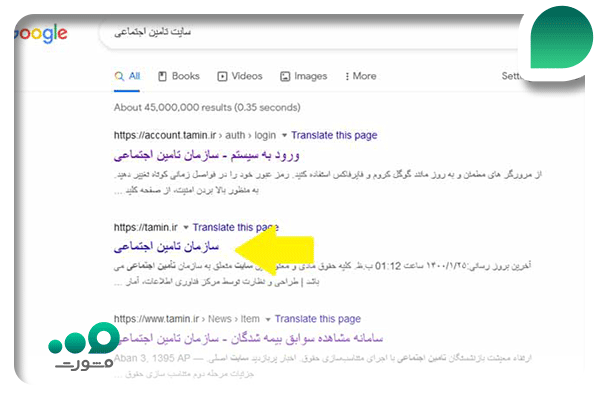
Task: Expand dropdown arrow next to www.tamin.ir News Item
Action: coord(268,319)
